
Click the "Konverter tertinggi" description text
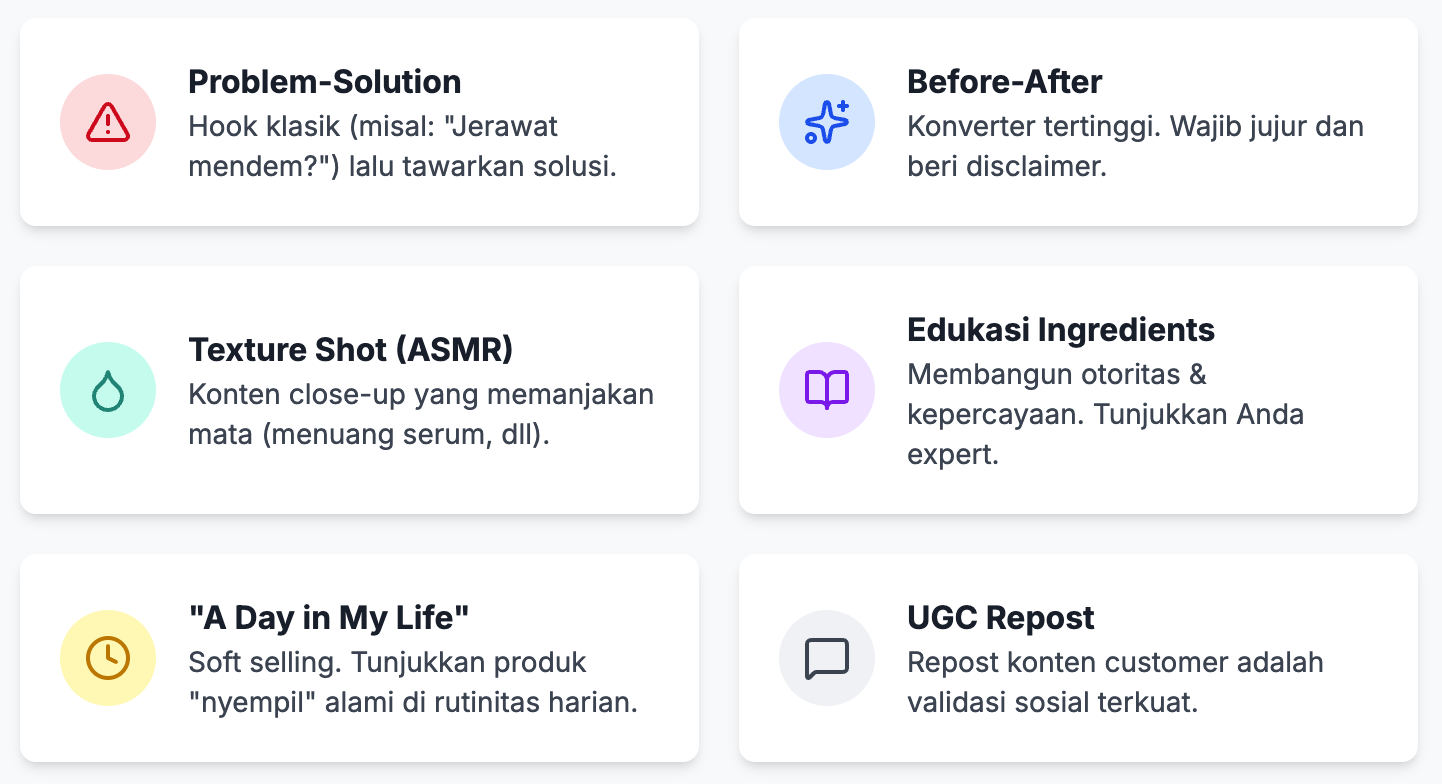(x=1135, y=146)
